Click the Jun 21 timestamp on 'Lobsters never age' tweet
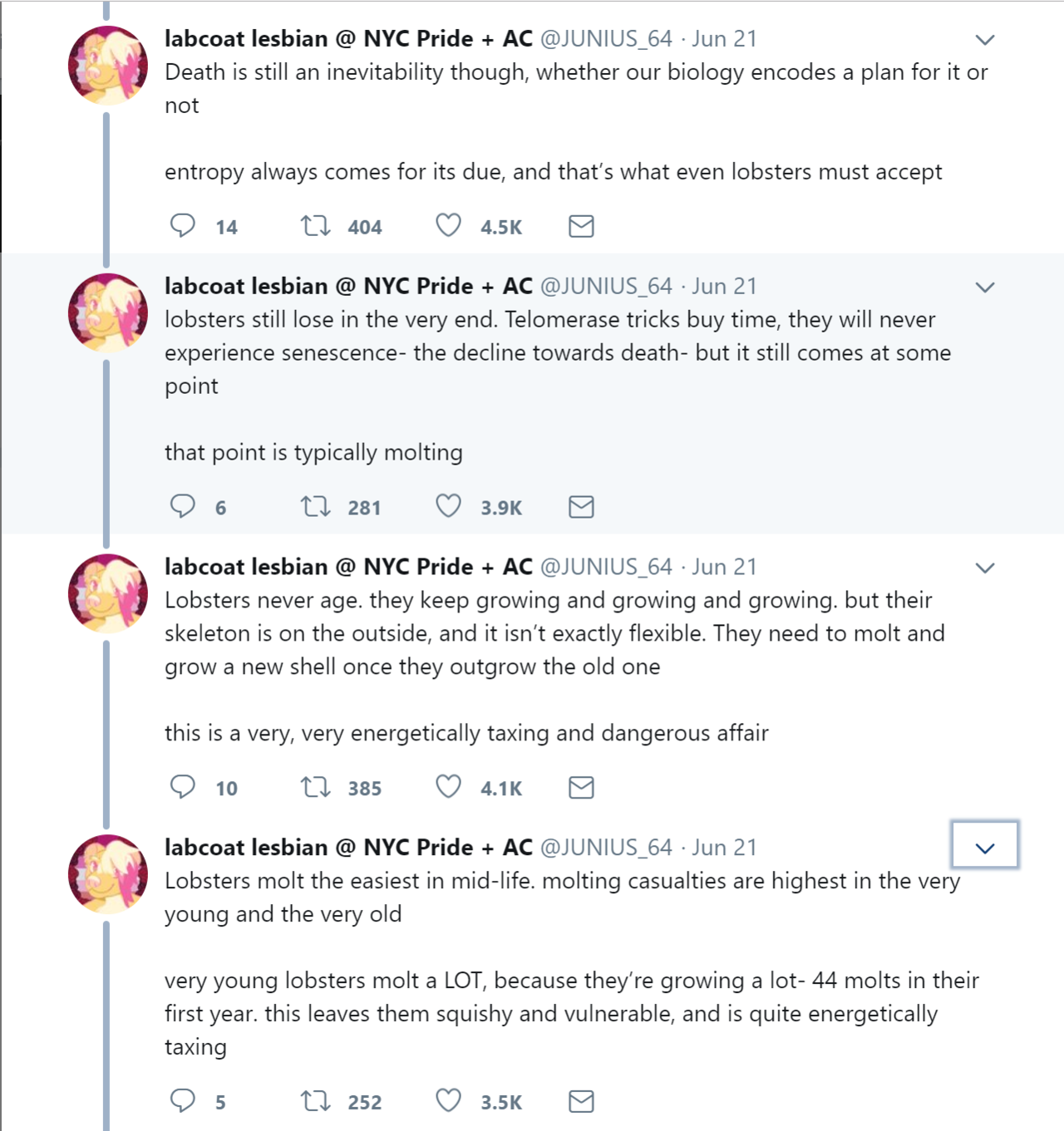Viewport: 1064px width, 1131px height. coord(724,567)
